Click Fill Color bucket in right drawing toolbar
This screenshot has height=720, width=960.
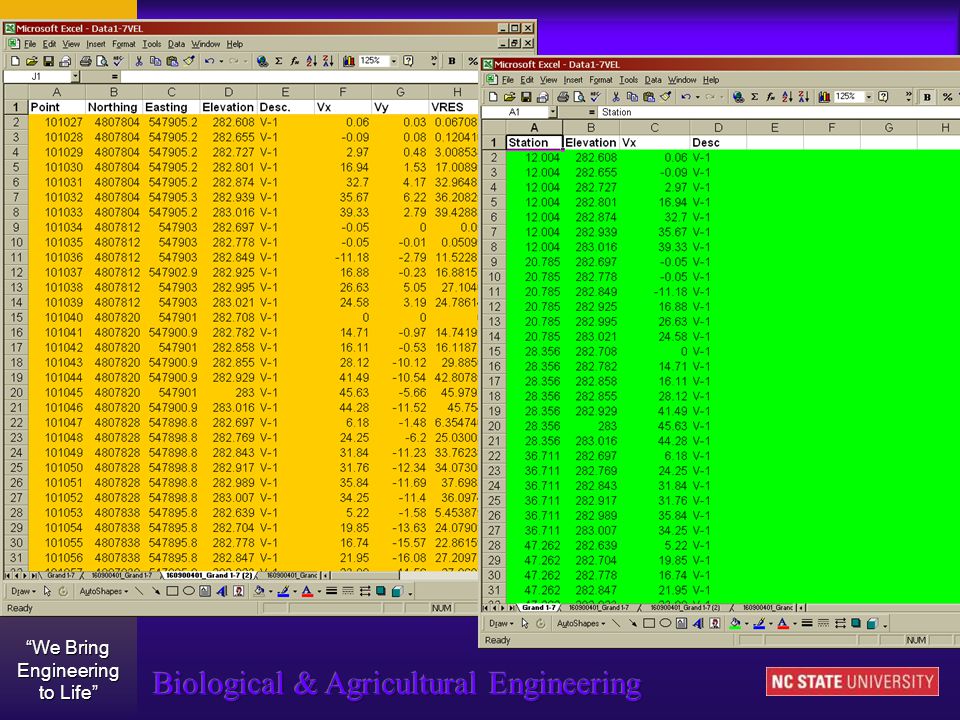[x=735, y=623]
